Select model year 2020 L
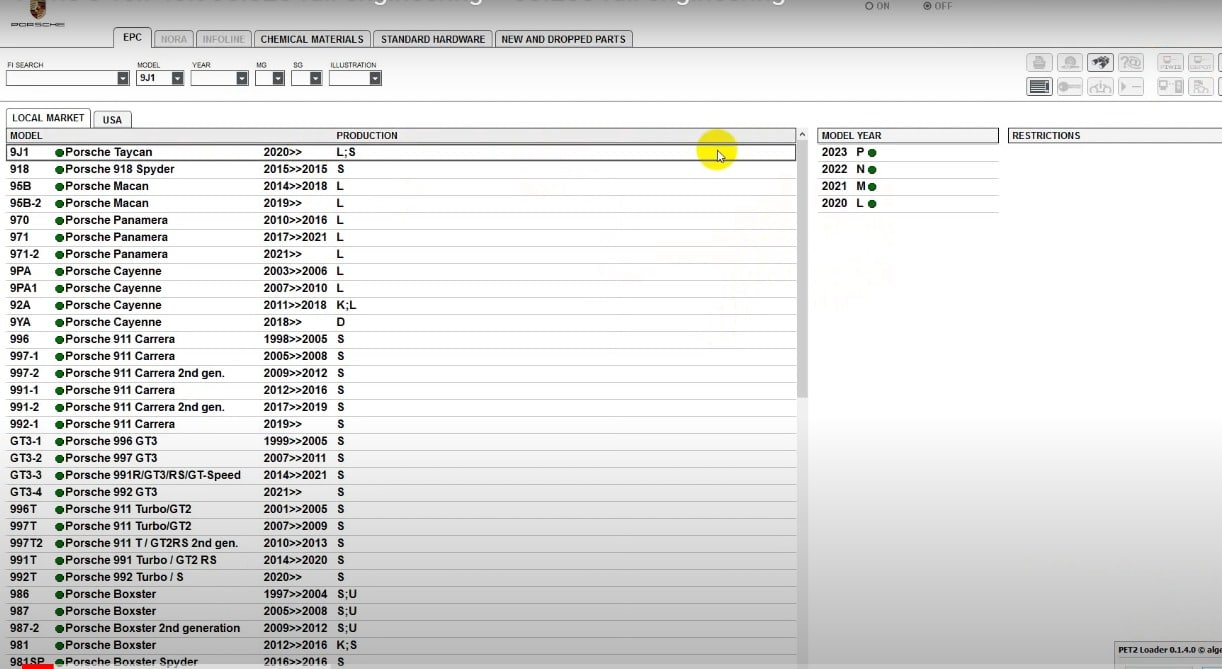Screen dimensions: 1222x669 click(x=908, y=203)
